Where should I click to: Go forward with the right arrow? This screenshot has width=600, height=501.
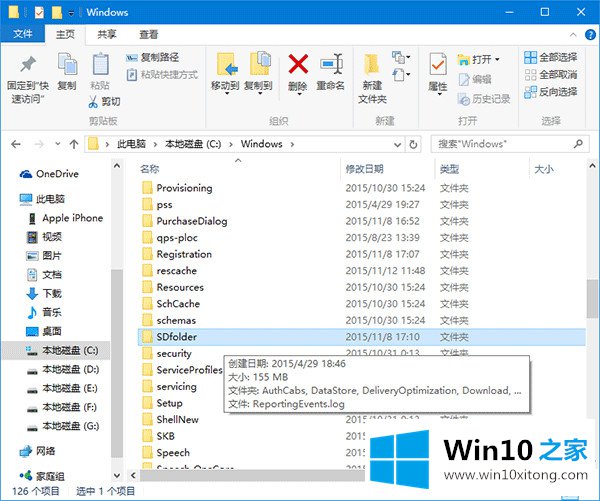tap(39, 144)
